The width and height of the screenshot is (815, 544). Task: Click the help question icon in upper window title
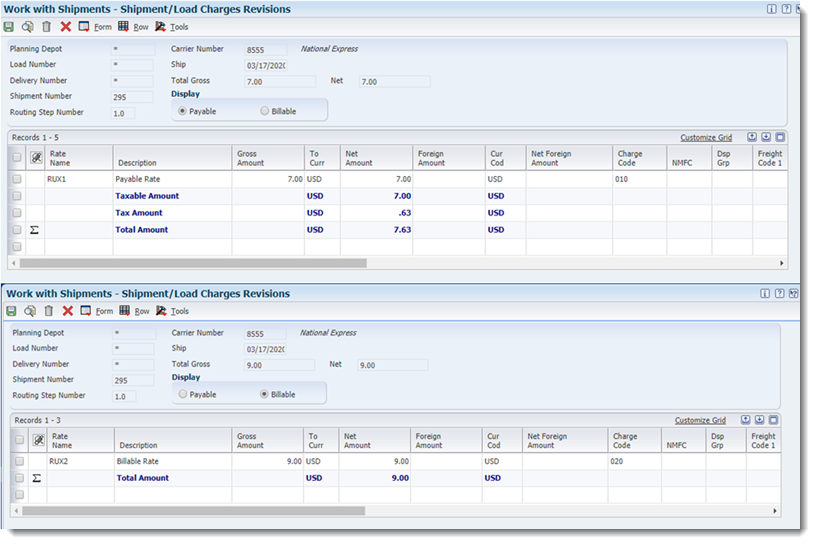[x=786, y=9]
